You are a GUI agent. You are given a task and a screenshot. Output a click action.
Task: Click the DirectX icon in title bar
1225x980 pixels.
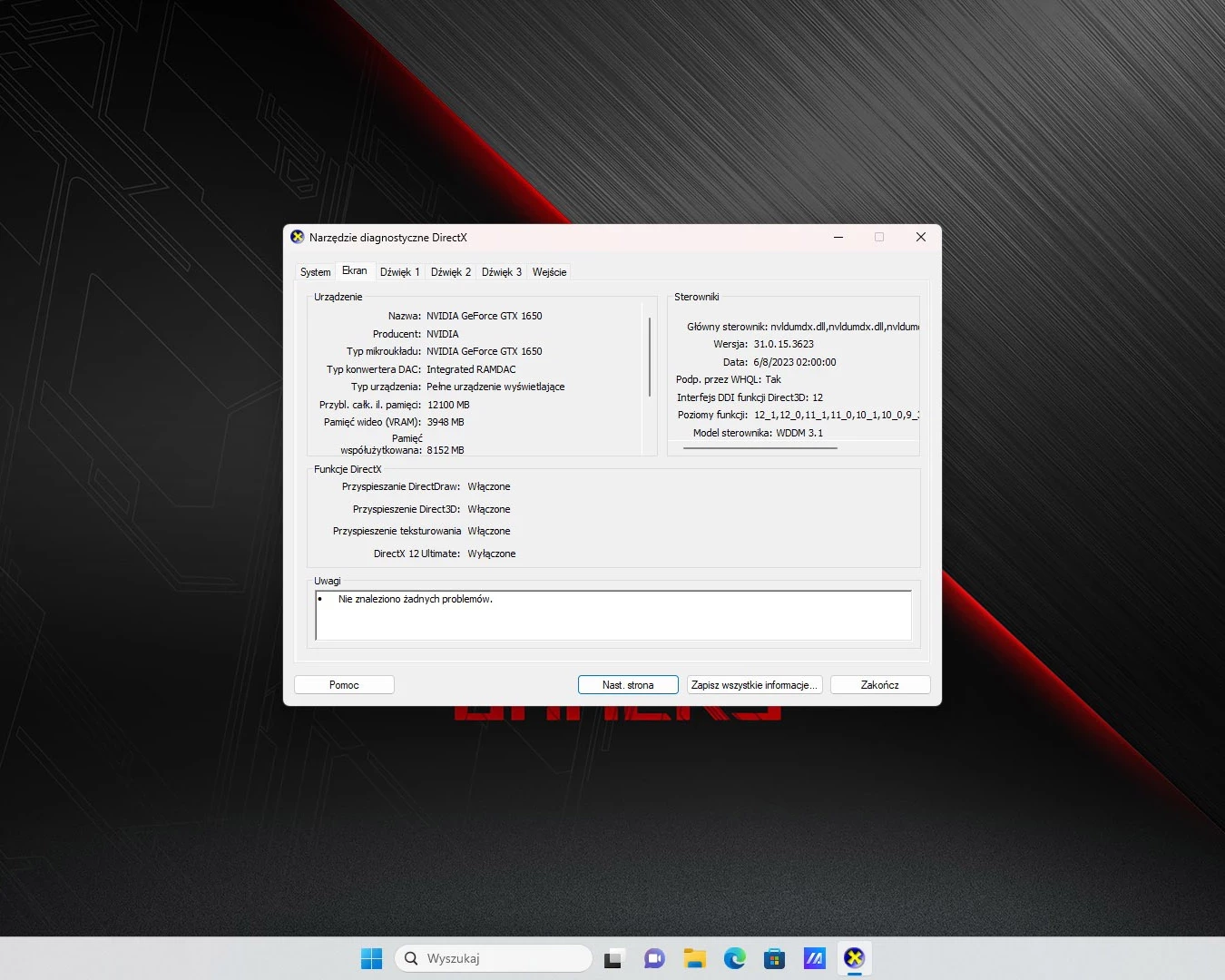298,238
